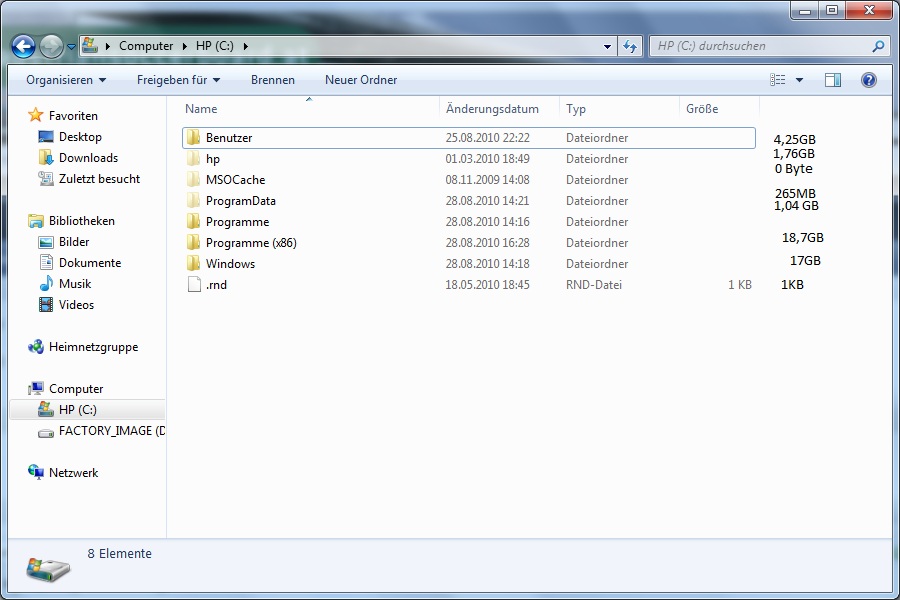Go back with the blue Back arrow
Screen dimensions: 900x600
tap(24, 47)
